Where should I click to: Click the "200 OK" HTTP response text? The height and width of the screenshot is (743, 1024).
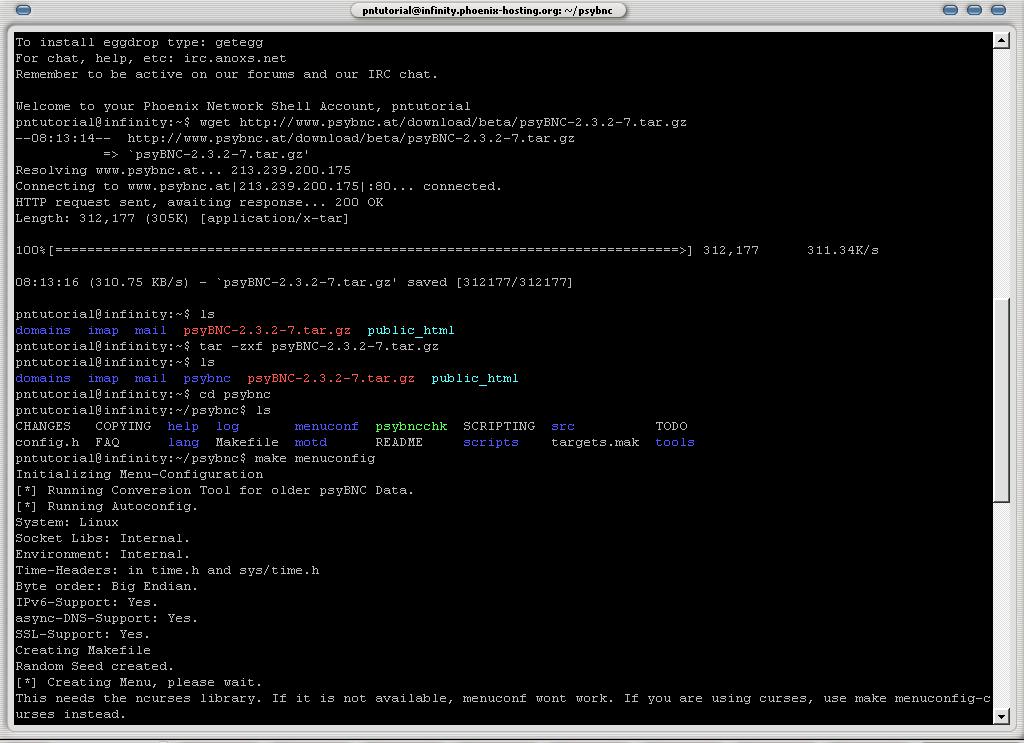359,202
